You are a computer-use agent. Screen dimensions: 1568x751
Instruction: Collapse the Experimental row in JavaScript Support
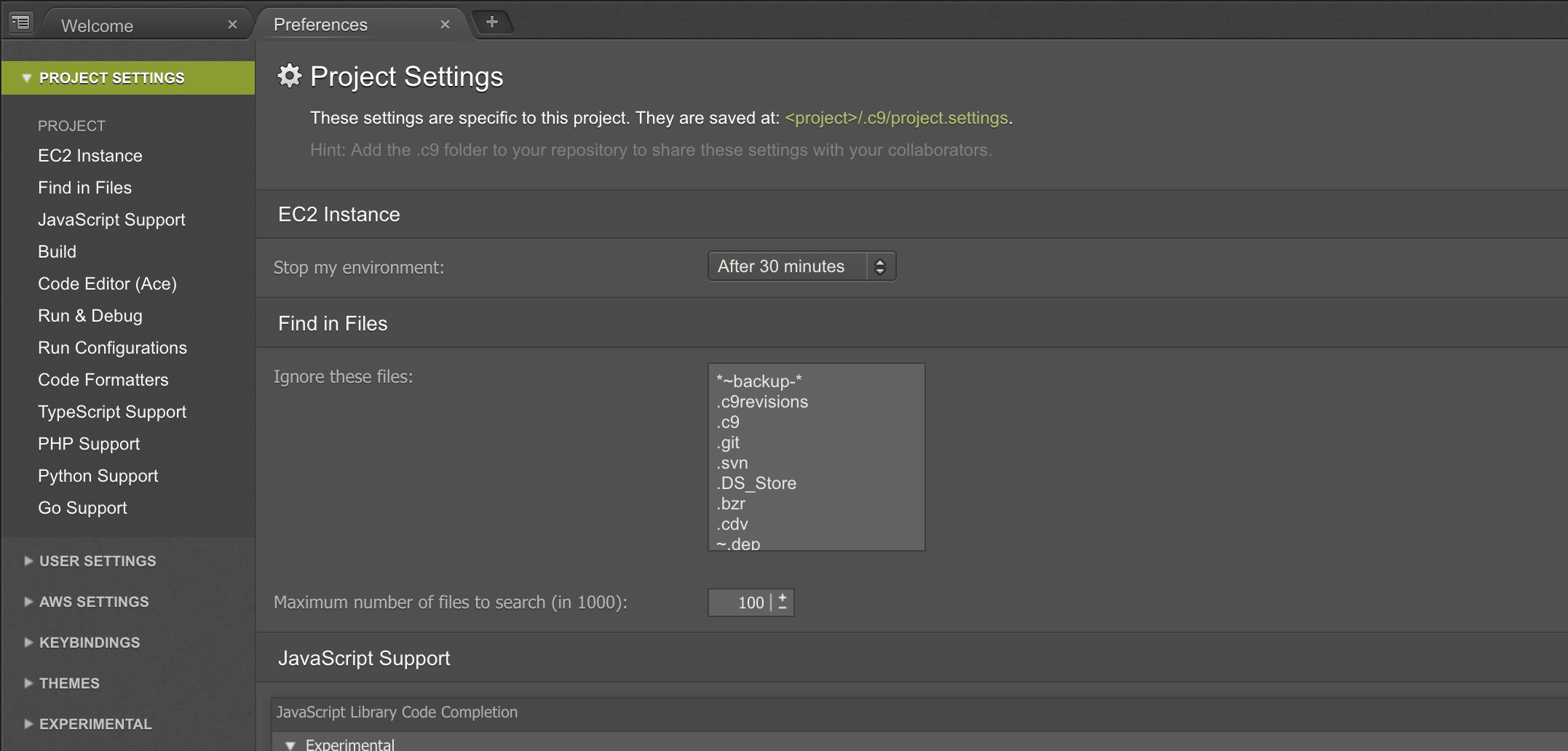(x=291, y=744)
